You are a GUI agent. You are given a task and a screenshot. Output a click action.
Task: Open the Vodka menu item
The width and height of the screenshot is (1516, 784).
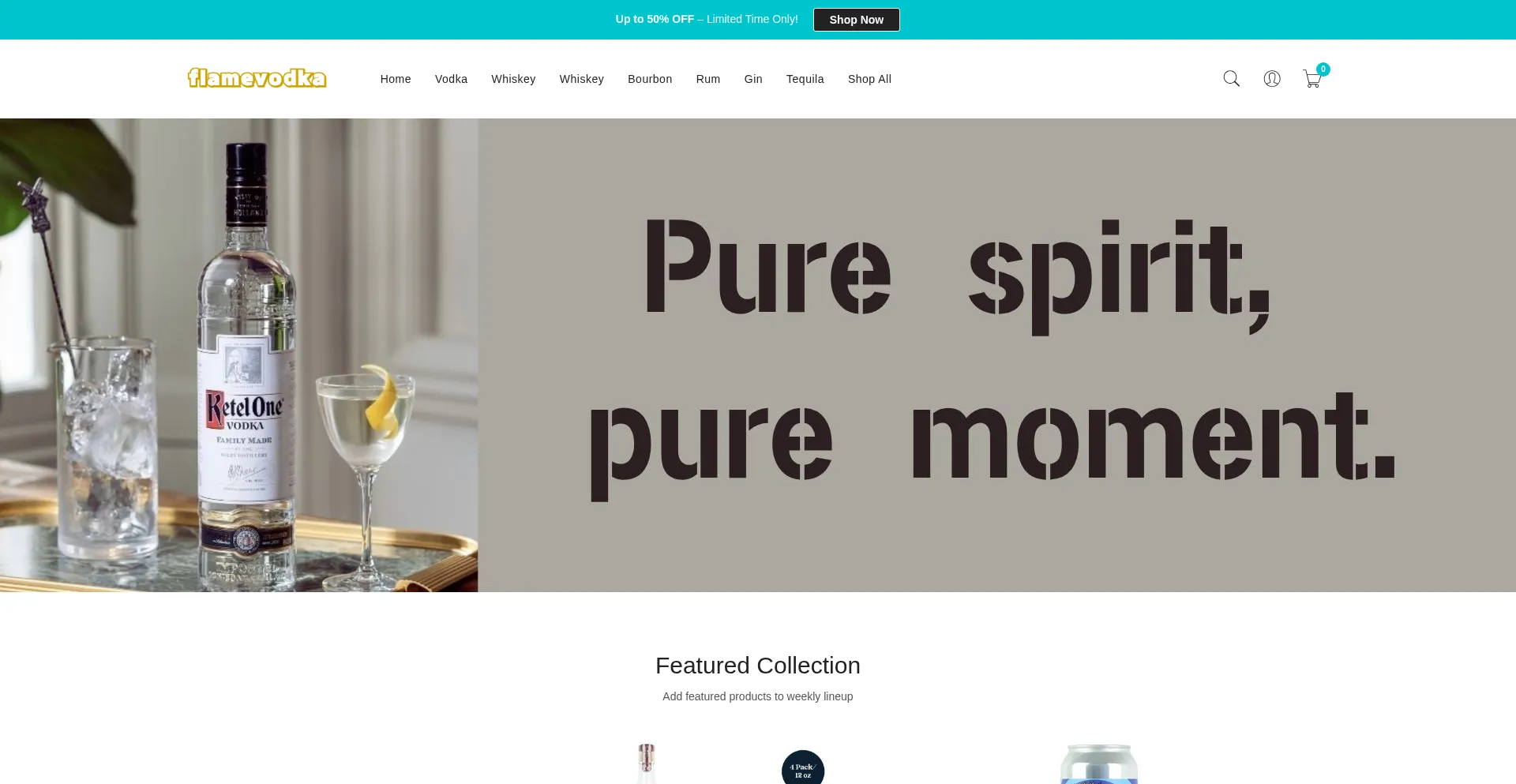coord(451,79)
